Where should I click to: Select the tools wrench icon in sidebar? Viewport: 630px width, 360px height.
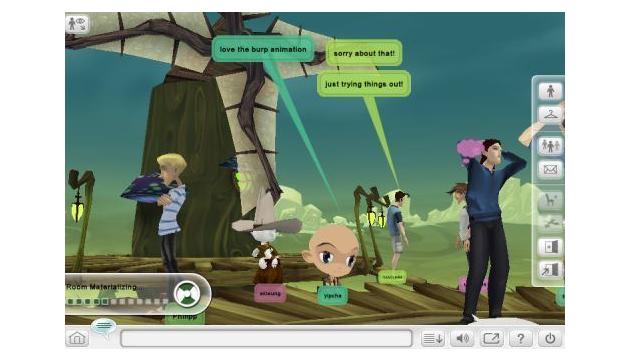(x=550, y=223)
